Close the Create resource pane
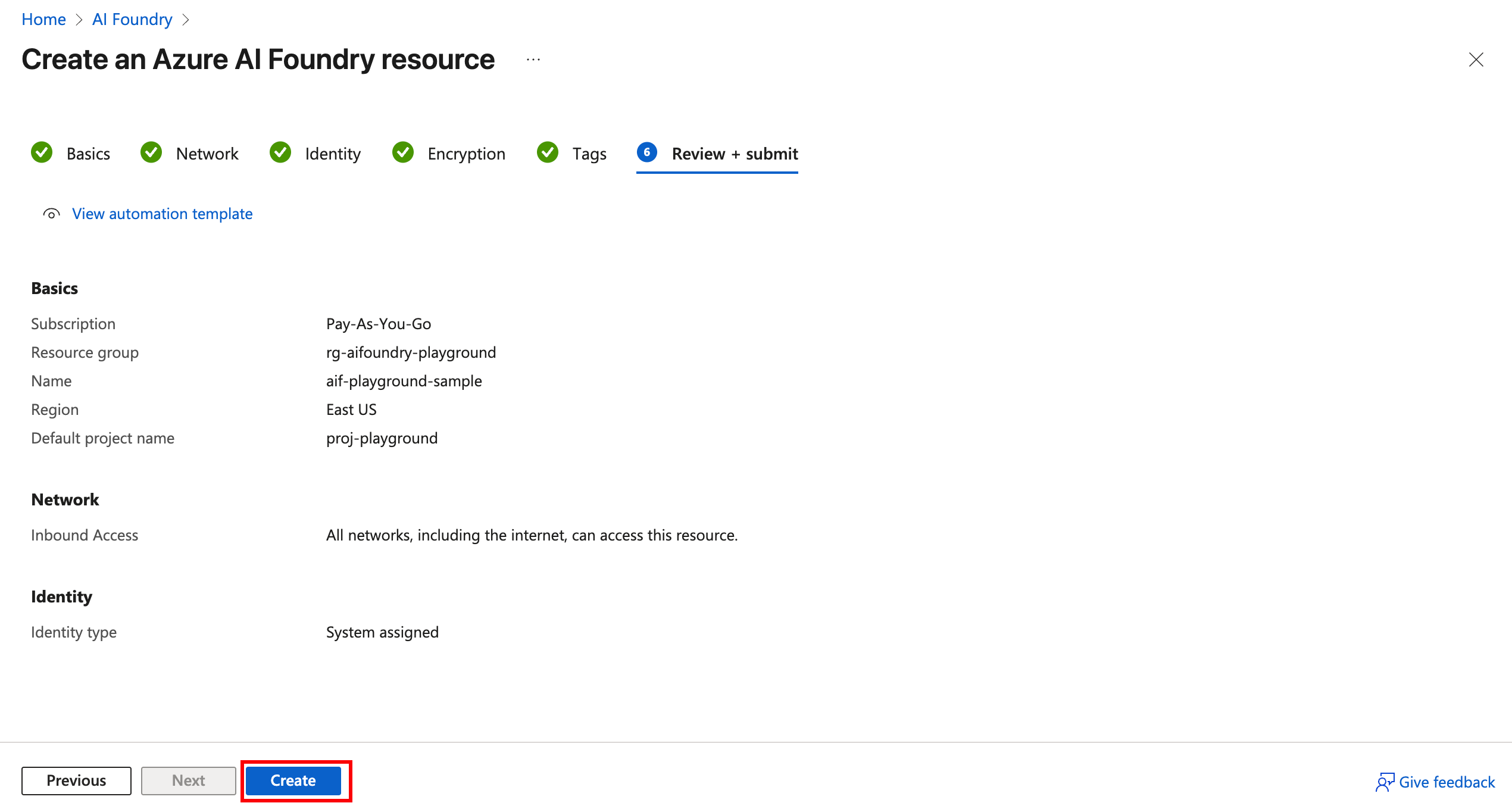Viewport: 1512px width, 806px height. (1476, 60)
